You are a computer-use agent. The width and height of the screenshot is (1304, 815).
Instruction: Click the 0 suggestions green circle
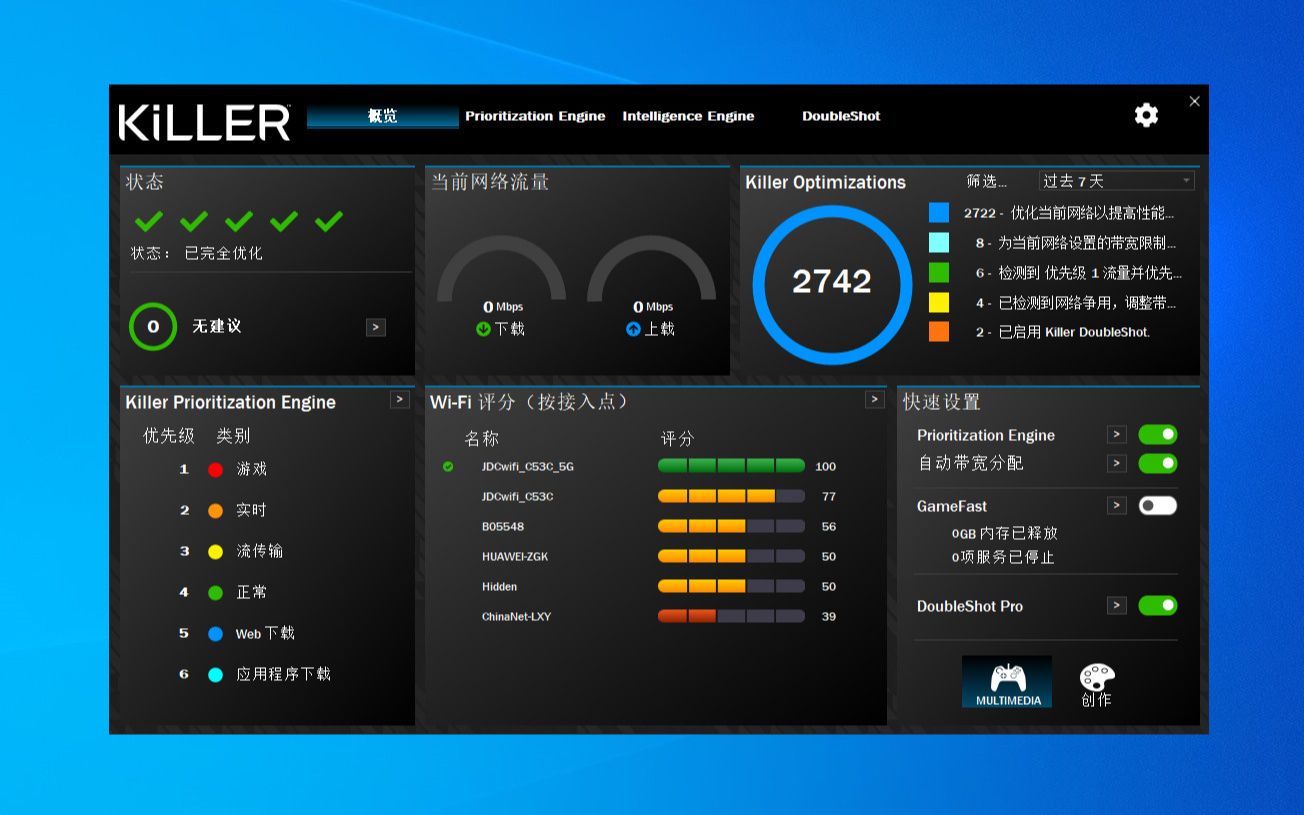tap(153, 326)
